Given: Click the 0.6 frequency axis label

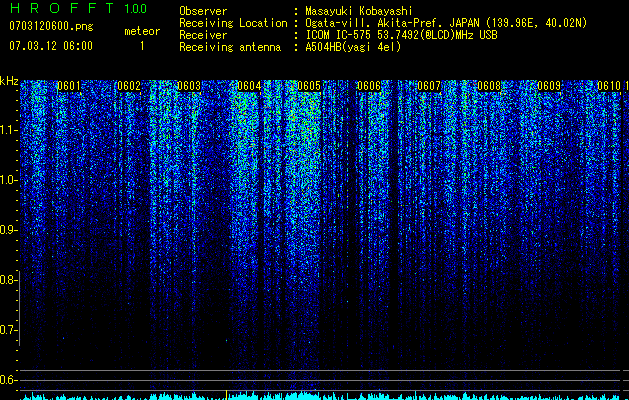Looking at the screenshot, I should pos(8,380).
